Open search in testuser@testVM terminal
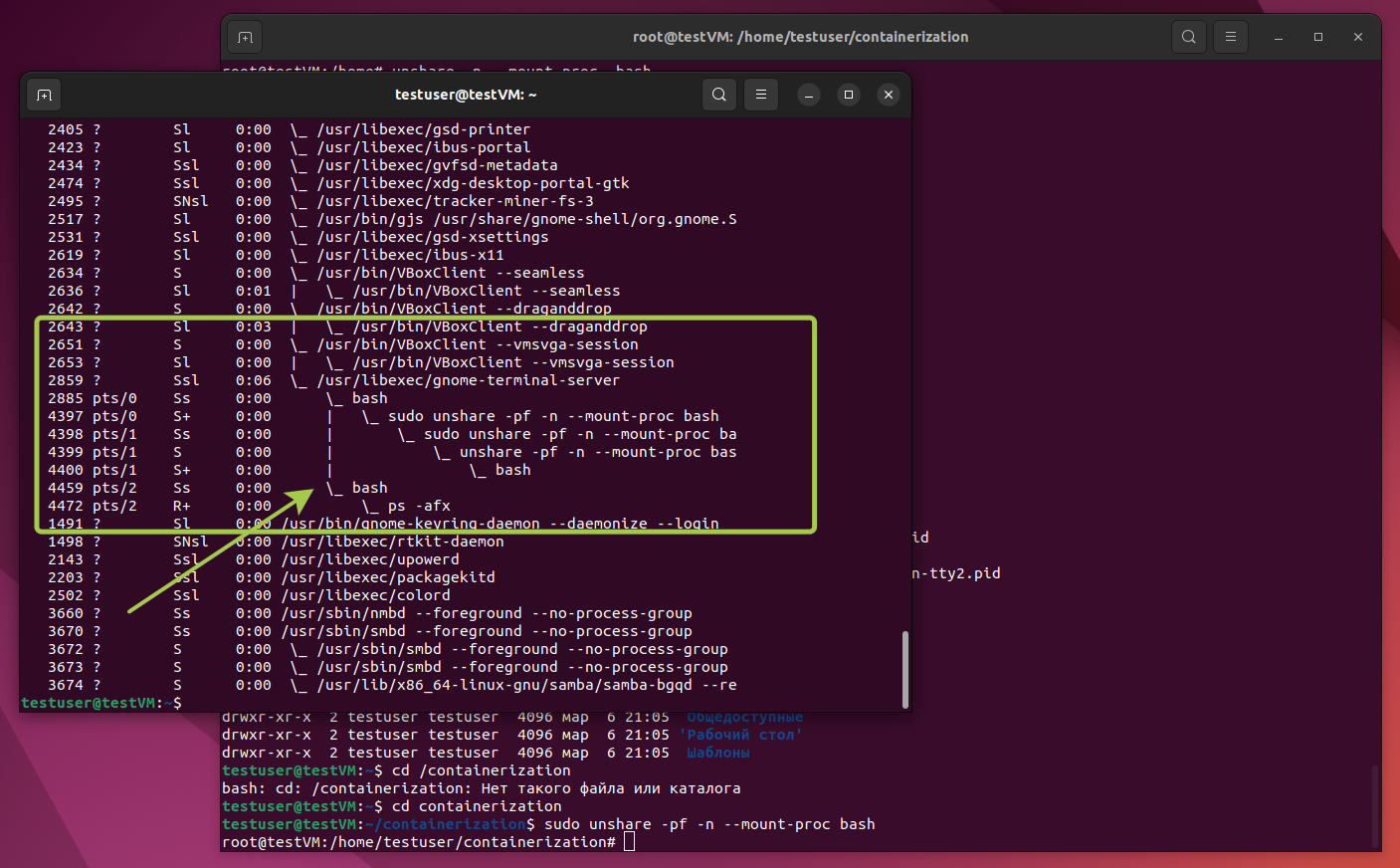This screenshot has height=868, width=1400. 719,95
